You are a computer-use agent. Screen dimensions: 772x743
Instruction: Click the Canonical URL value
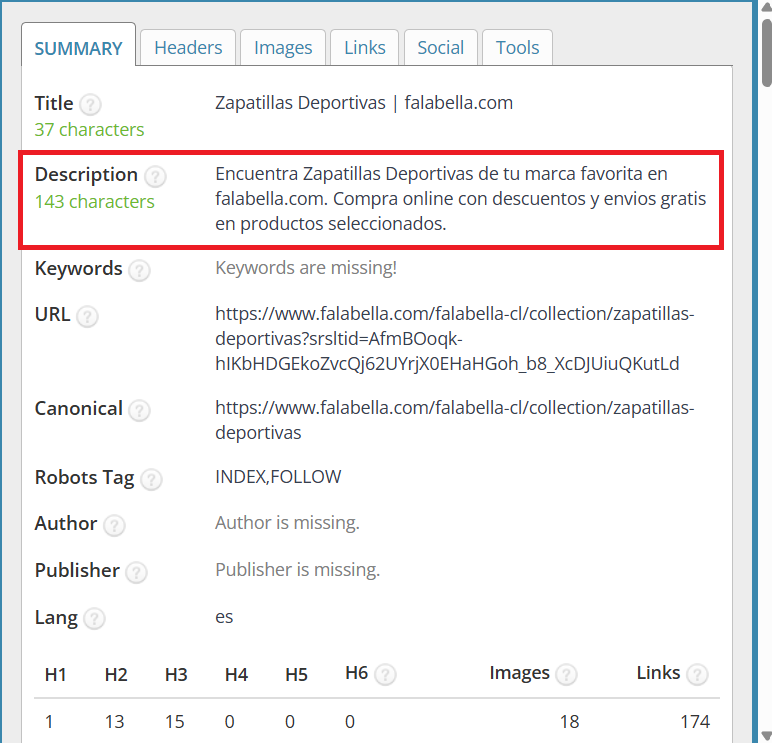454,420
